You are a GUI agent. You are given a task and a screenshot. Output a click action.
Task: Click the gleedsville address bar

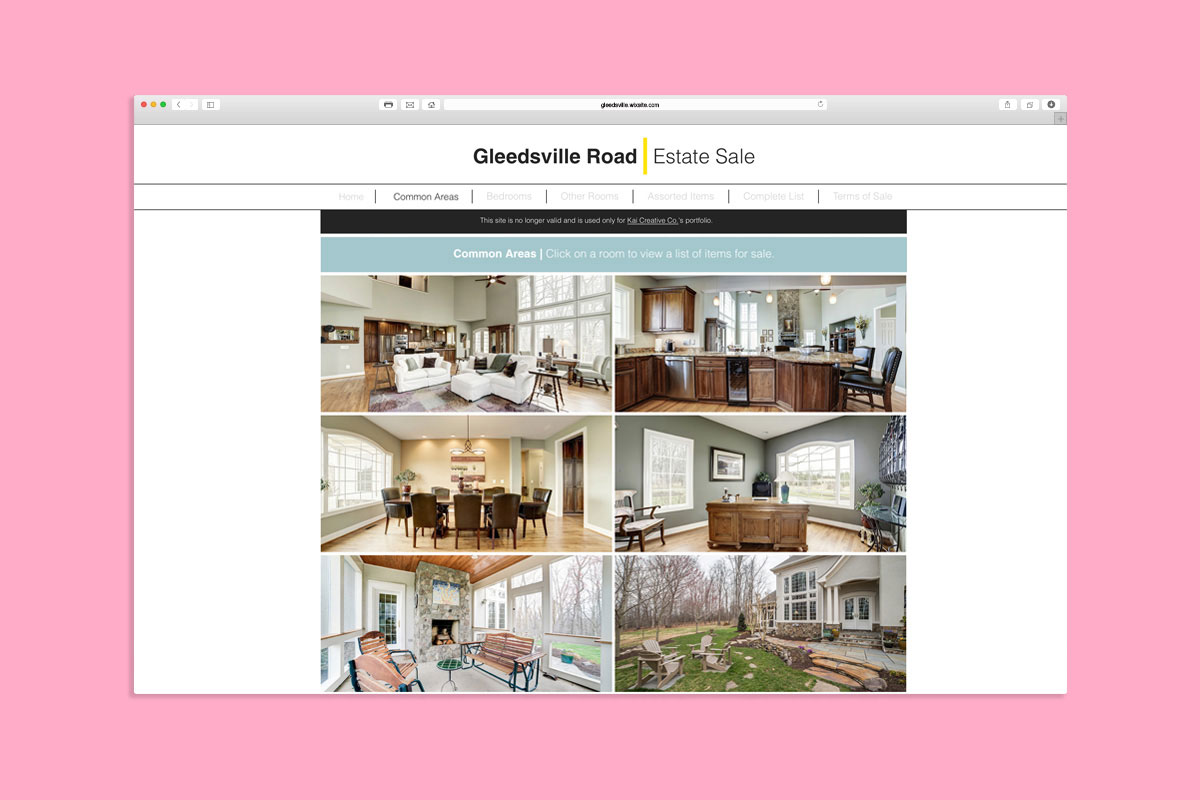tap(630, 105)
